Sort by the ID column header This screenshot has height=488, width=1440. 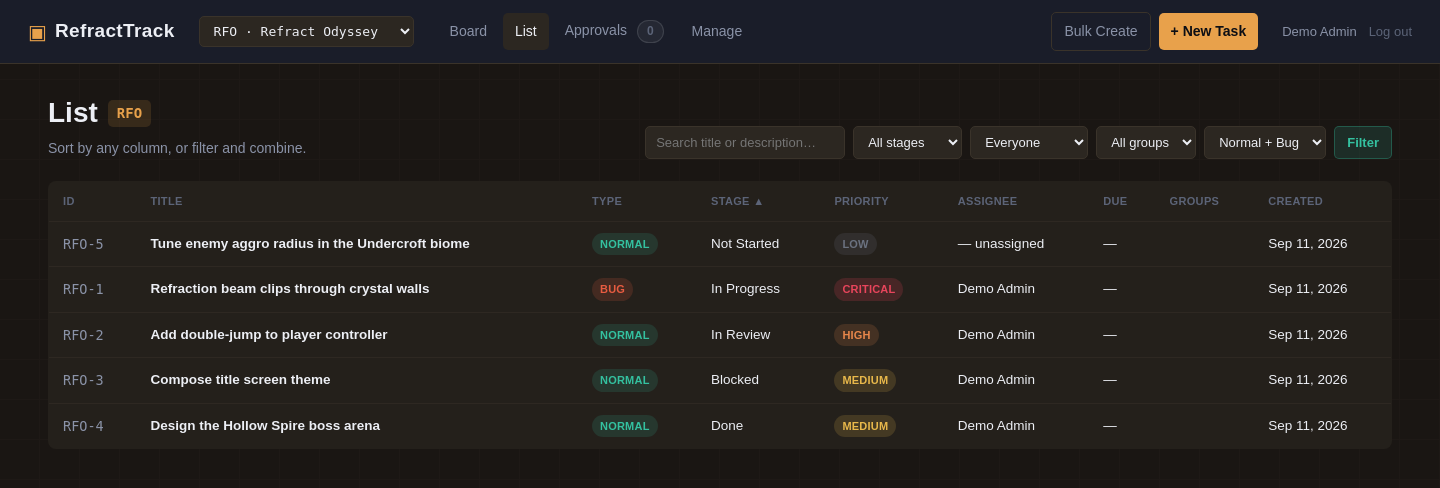[x=69, y=201]
